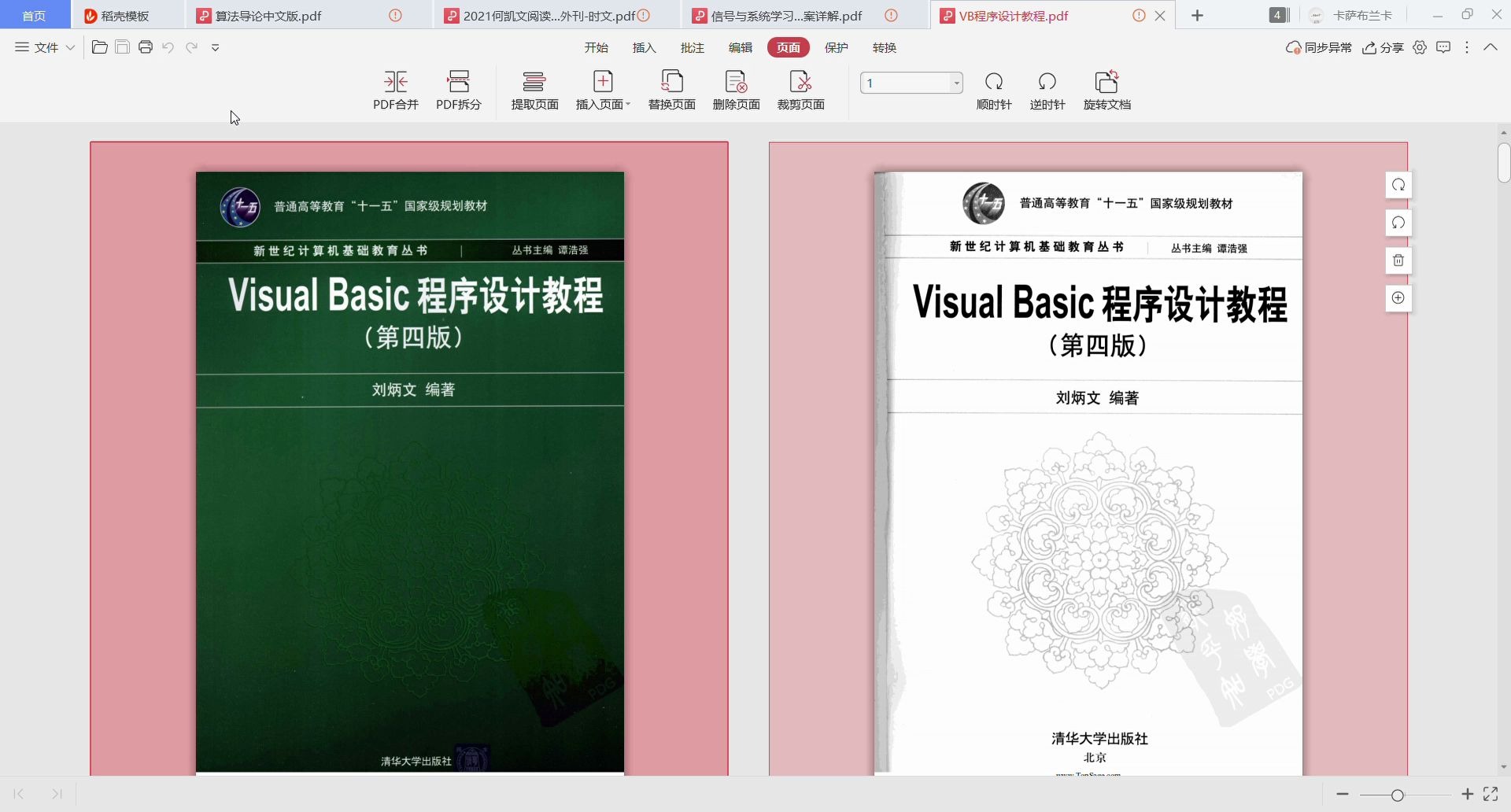The width and height of the screenshot is (1511, 812).
Task: Click the zoom out minus icon
Action: 1343,794
